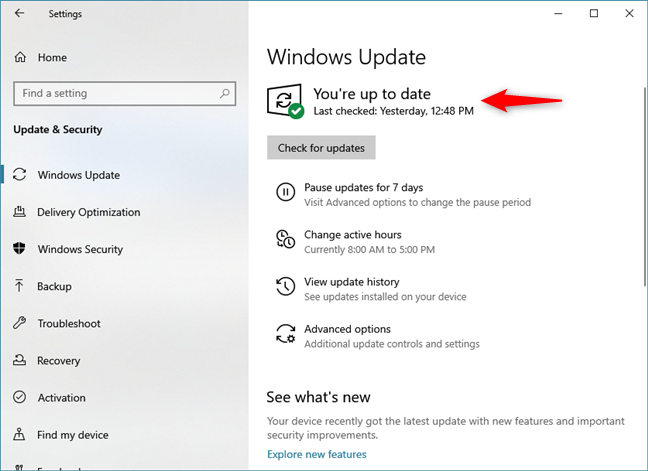Click the back arrow icon
This screenshot has height=471, width=648.
pyautogui.click(x=19, y=13)
